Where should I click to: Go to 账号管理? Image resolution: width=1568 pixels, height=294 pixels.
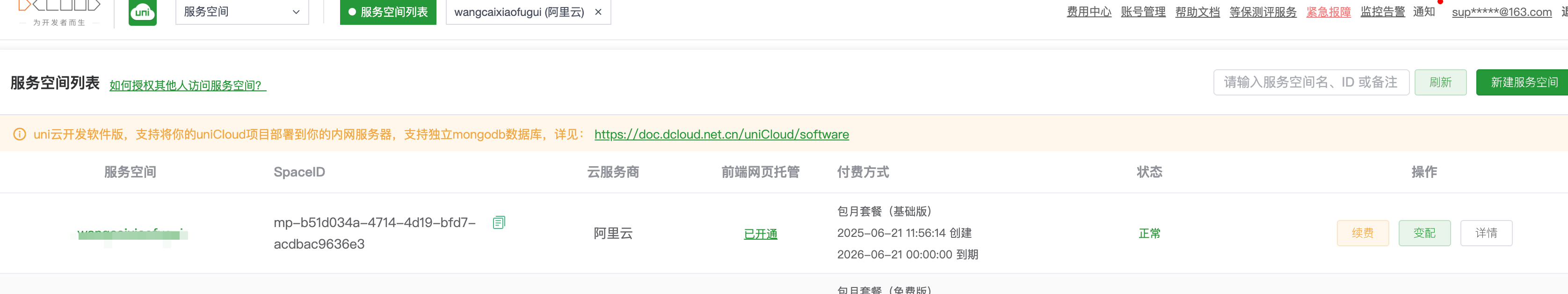[x=1142, y=12]
